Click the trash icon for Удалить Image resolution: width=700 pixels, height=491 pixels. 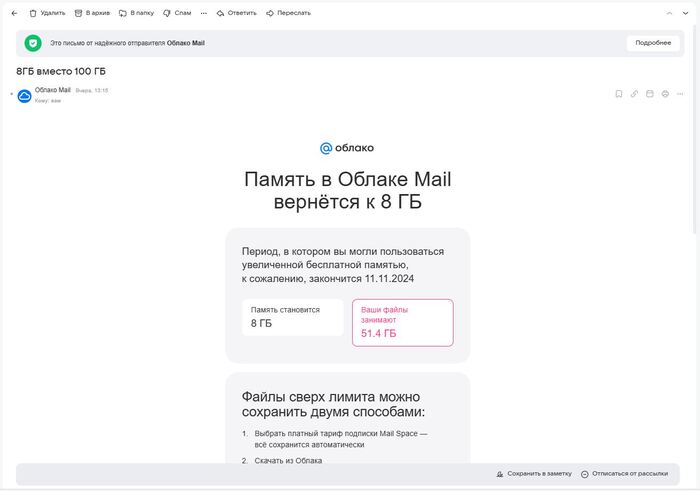(33, 13)
